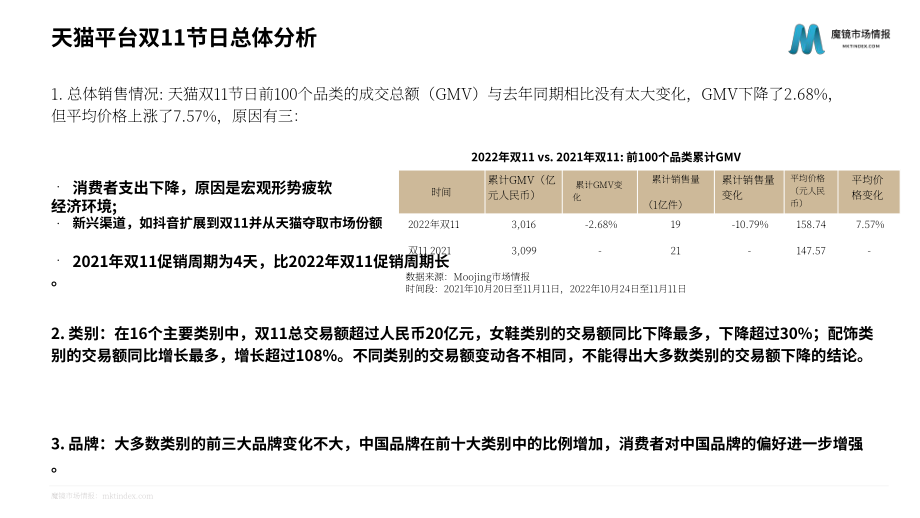The image size is (920, 518).
Task: Click the -10.79% table cell
Action: [750, 224]
